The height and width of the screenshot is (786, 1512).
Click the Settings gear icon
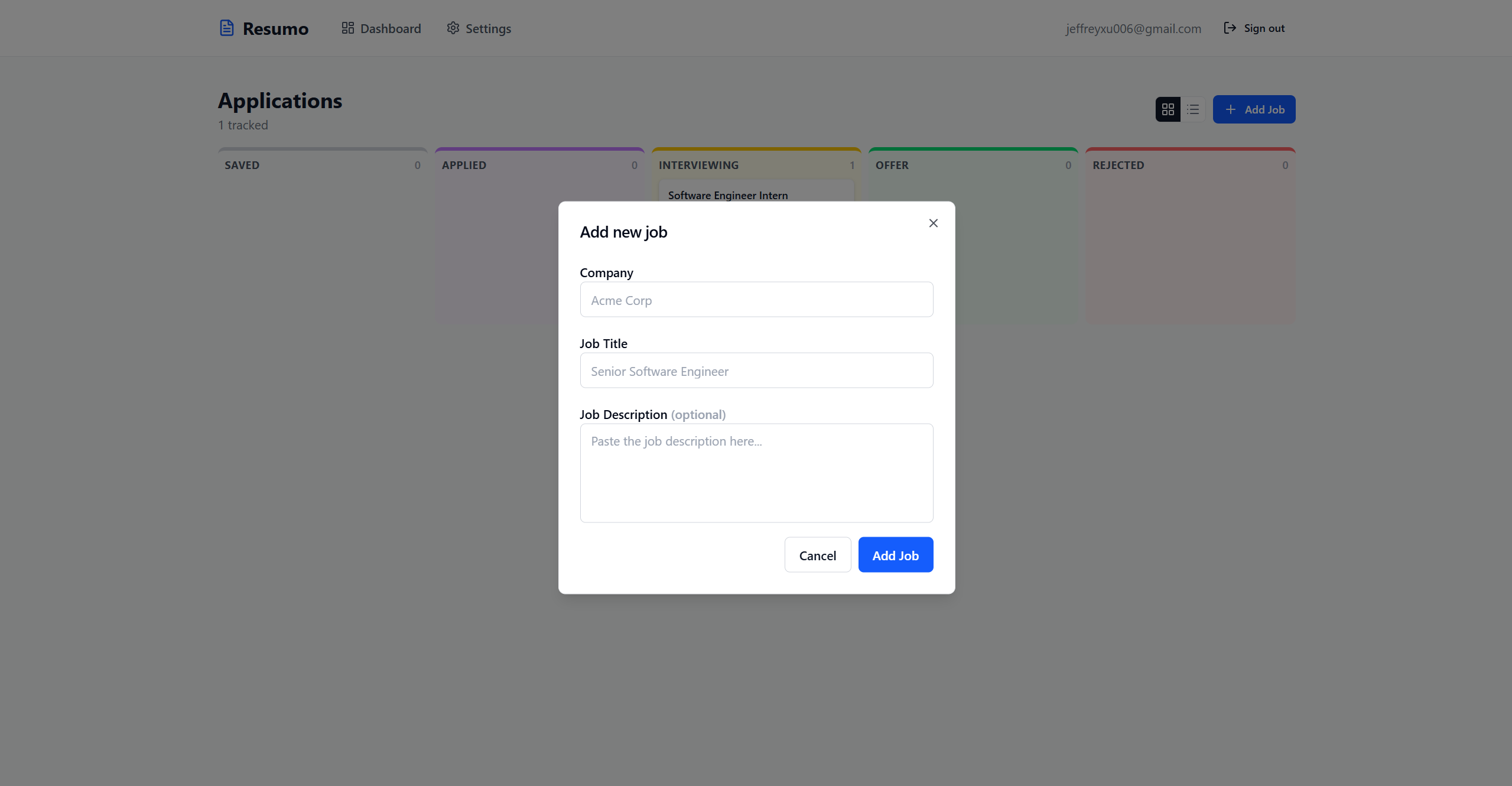click(453, 28)
